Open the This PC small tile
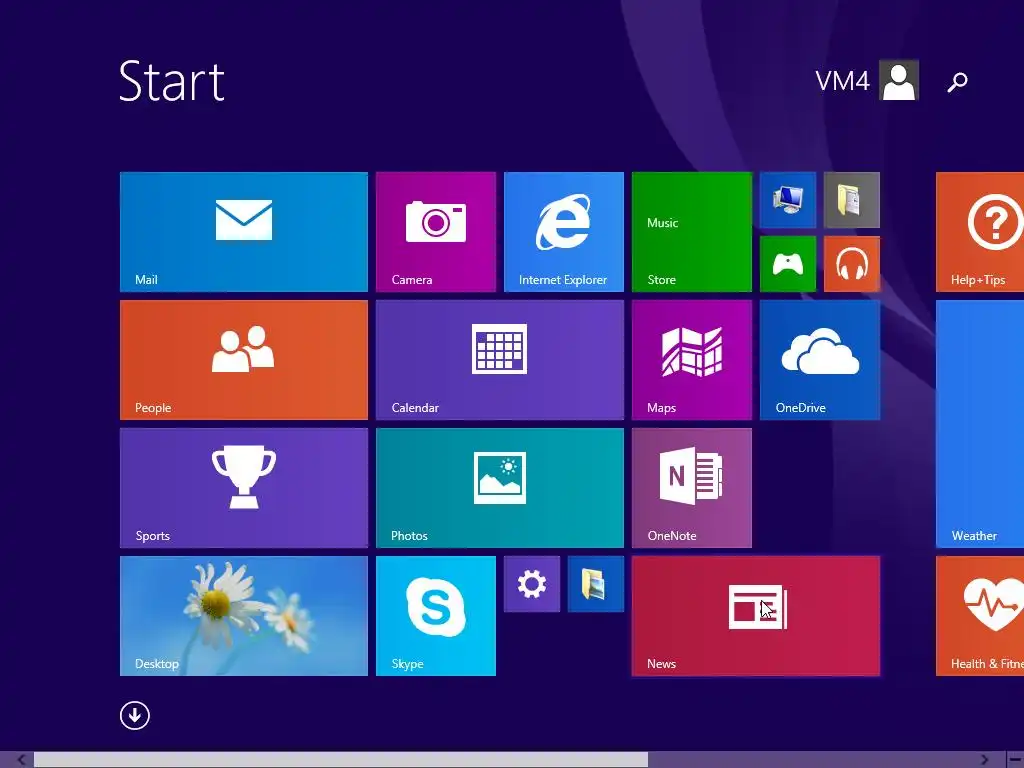Viewport: 1024px width, 768px height. pyautogui.click(x=788, y=200)
